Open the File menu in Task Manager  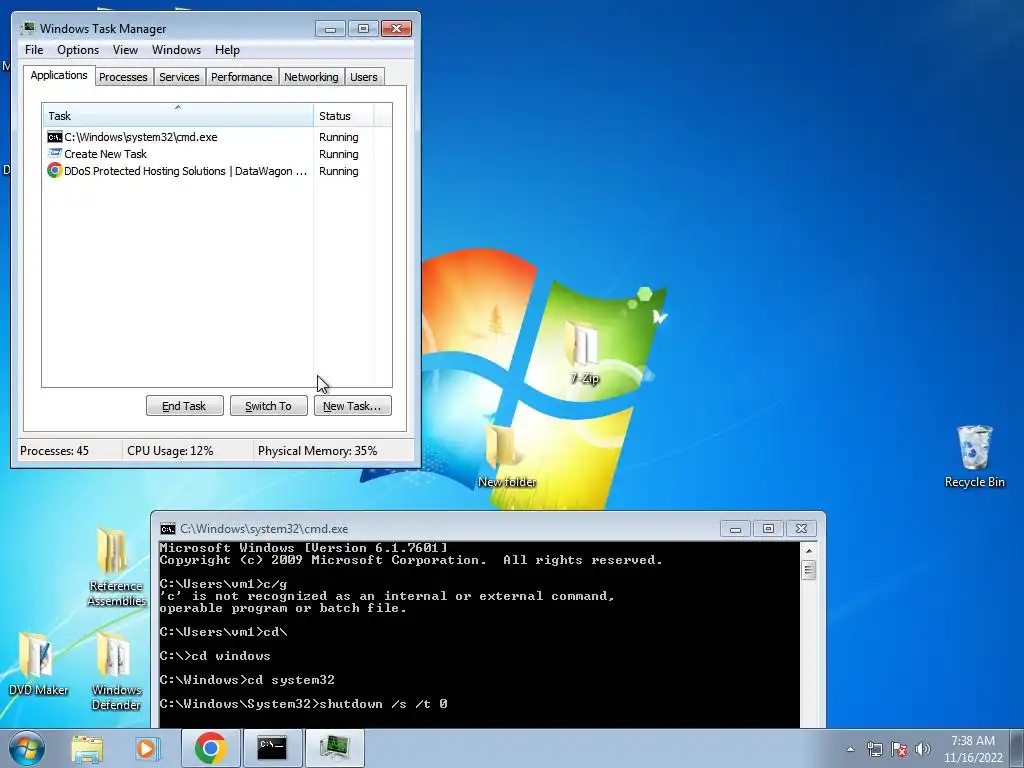[x=34, y=50]
